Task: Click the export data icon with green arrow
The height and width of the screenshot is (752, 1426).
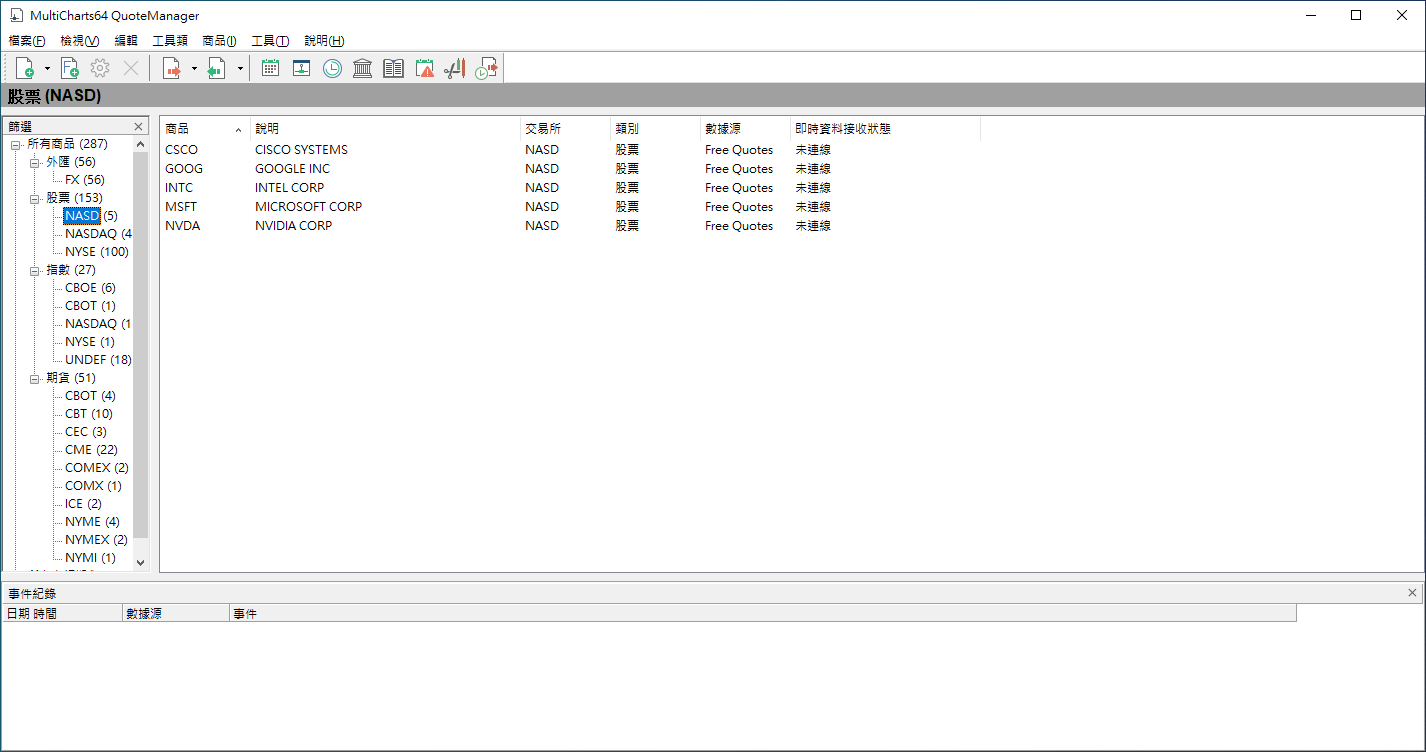Action: [x=216, y=68]
